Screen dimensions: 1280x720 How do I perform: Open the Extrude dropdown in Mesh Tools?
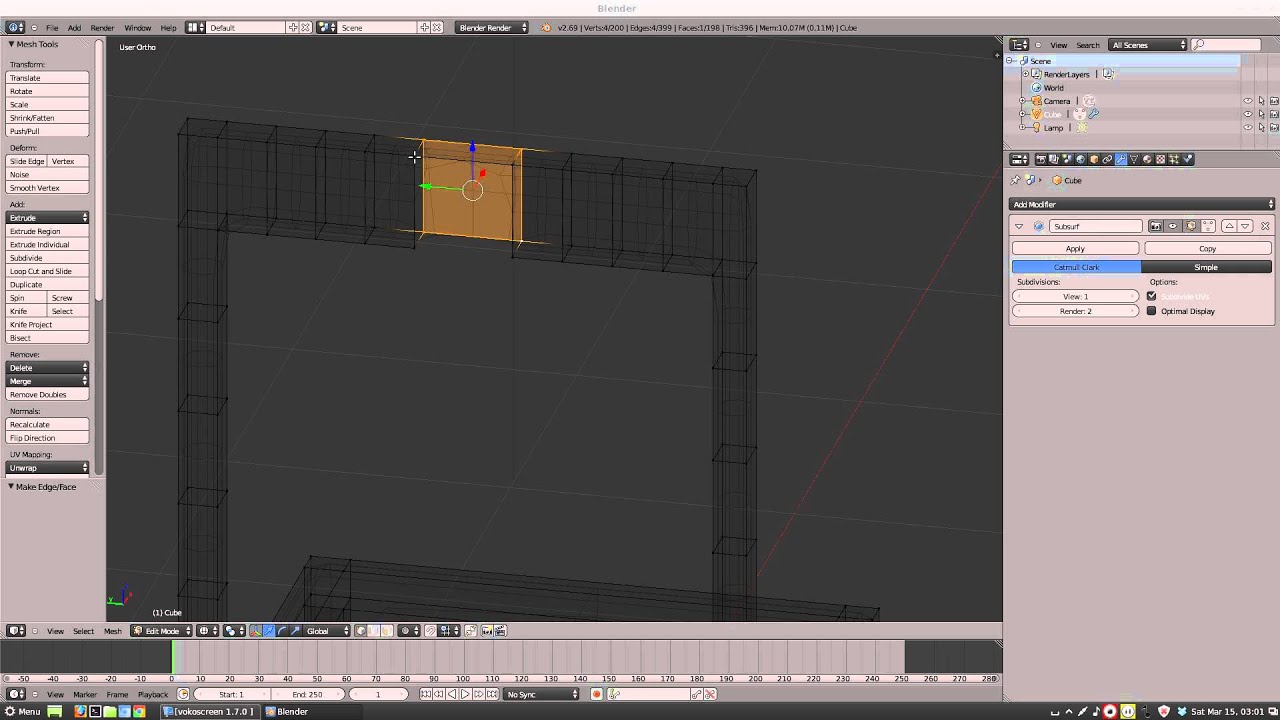pyautogui.click(x=48, y=218)
